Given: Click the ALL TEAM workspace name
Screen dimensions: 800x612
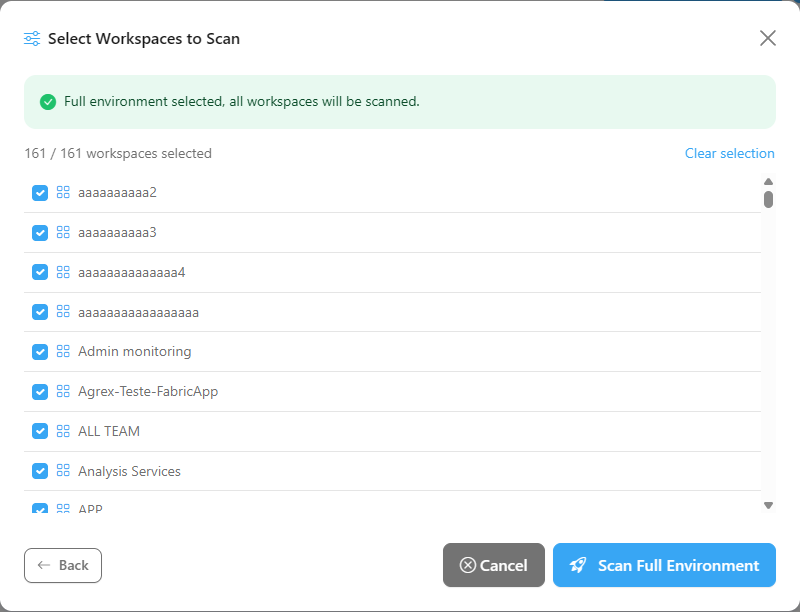Looking at the screenshot, I should (109, 431).
